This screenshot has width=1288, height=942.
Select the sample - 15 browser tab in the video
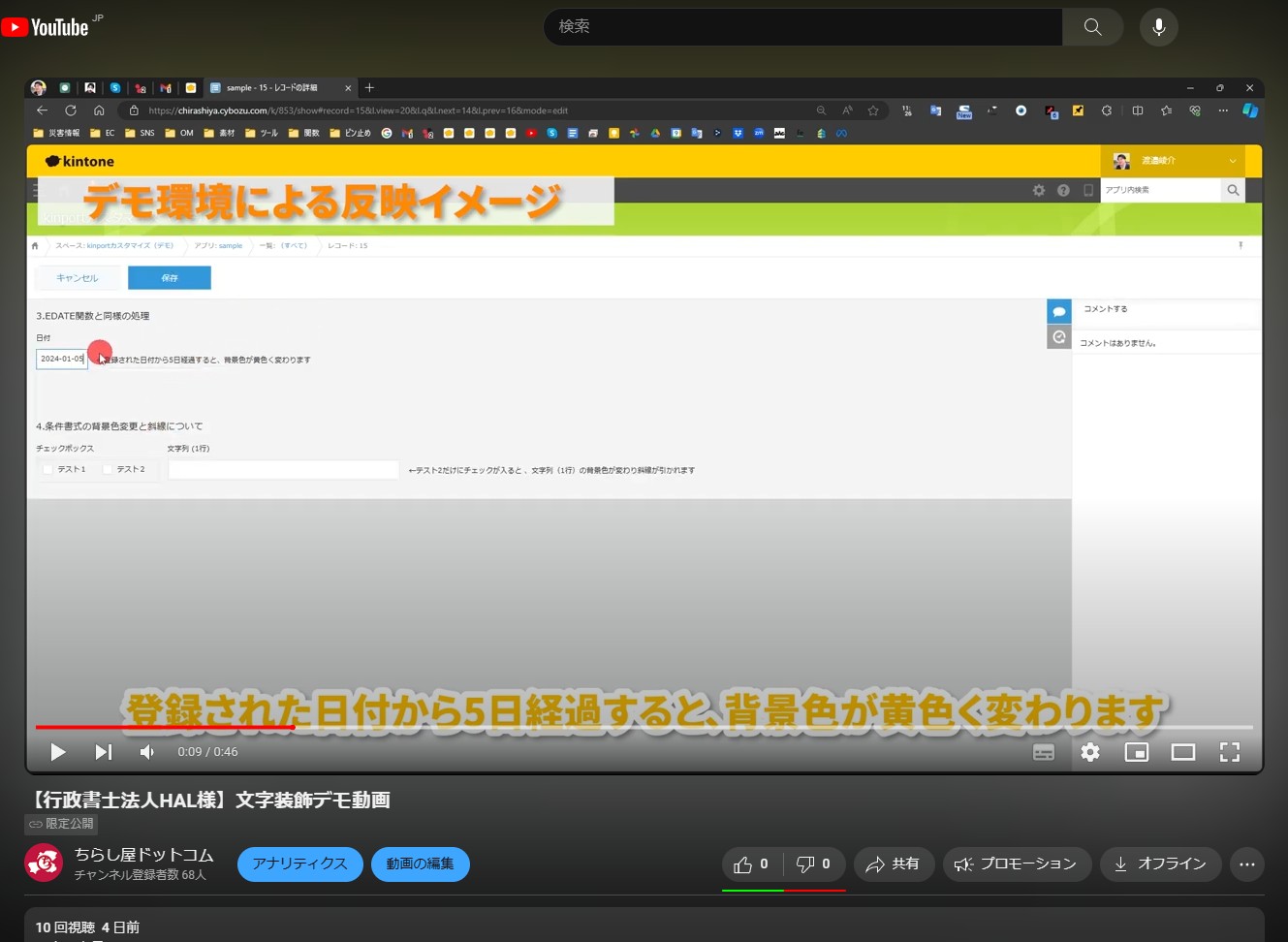(280, 87)
